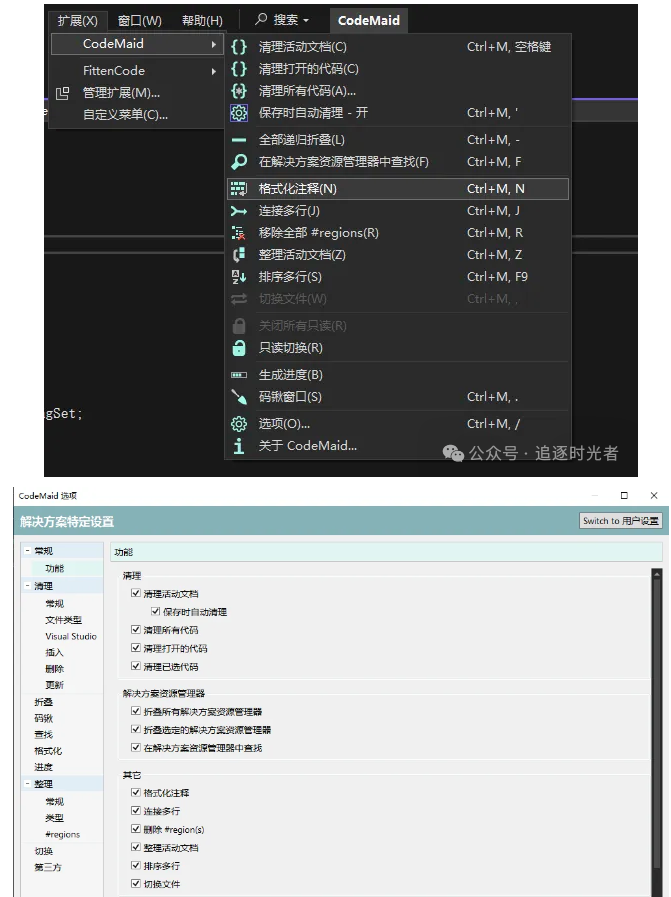Select the 格式化注释(N) menu entry
The width and height of the screenshot is (671, 897).
click(398, 189)
